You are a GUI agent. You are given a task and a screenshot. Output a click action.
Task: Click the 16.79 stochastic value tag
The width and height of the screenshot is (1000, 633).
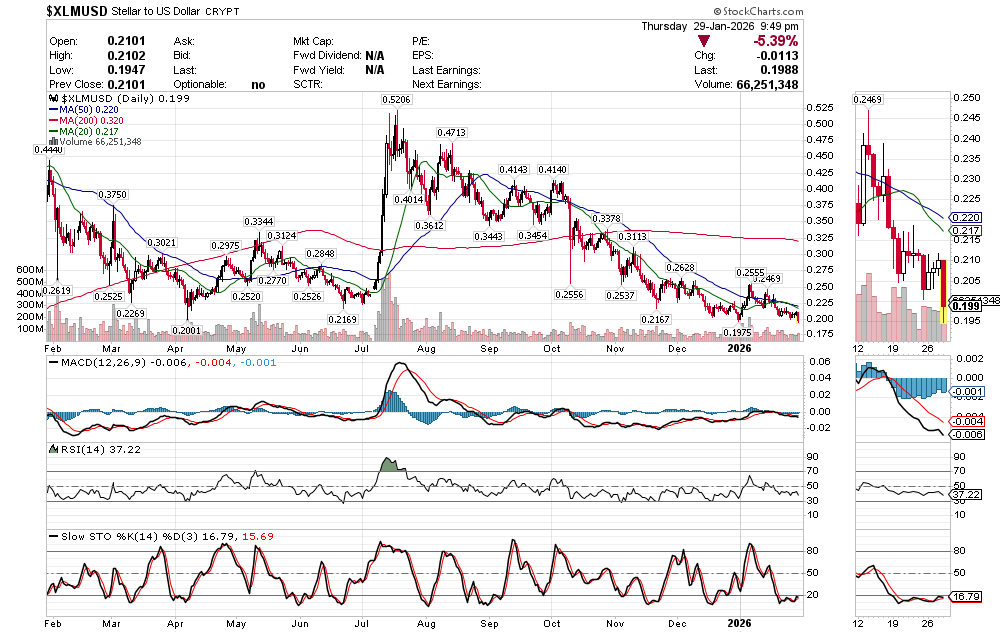(965, 597)
